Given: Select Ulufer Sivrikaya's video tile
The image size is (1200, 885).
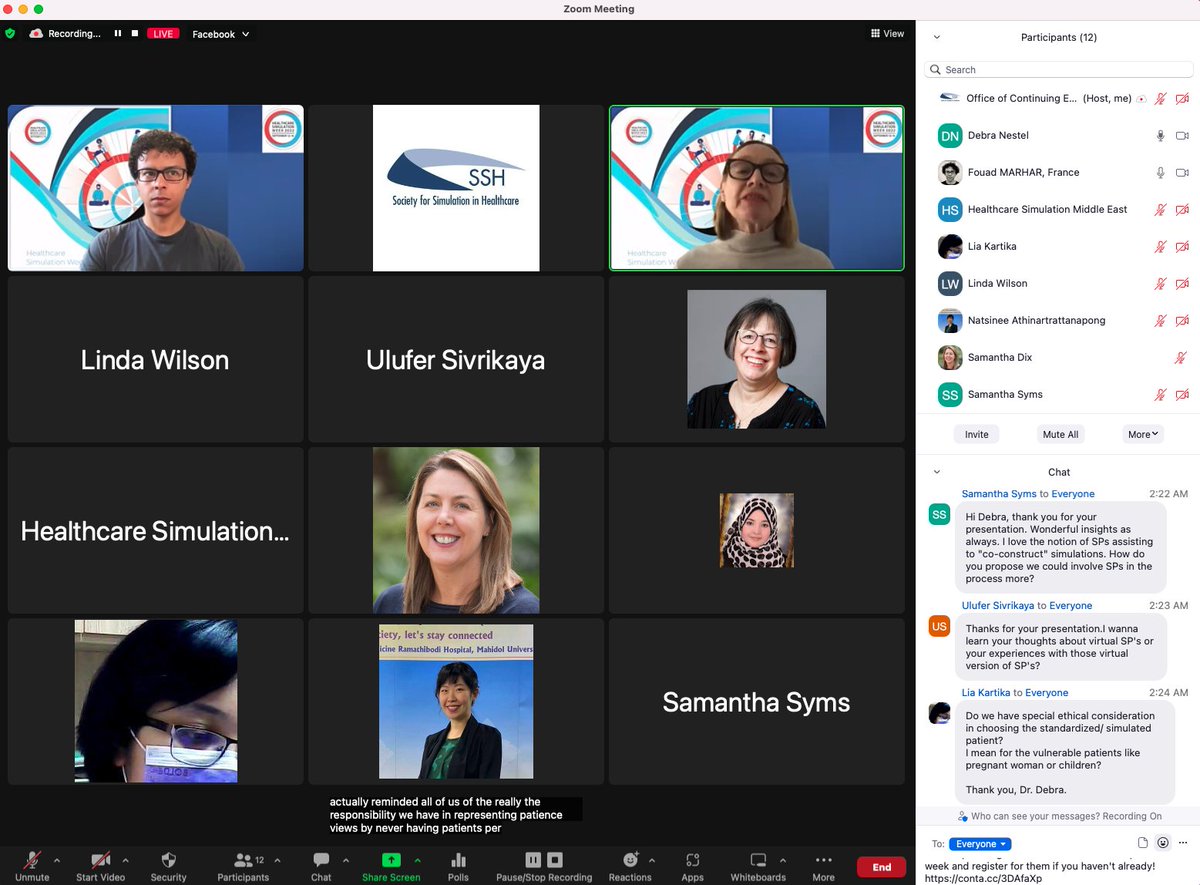Looking at the screenshot, I should point(456,360).
